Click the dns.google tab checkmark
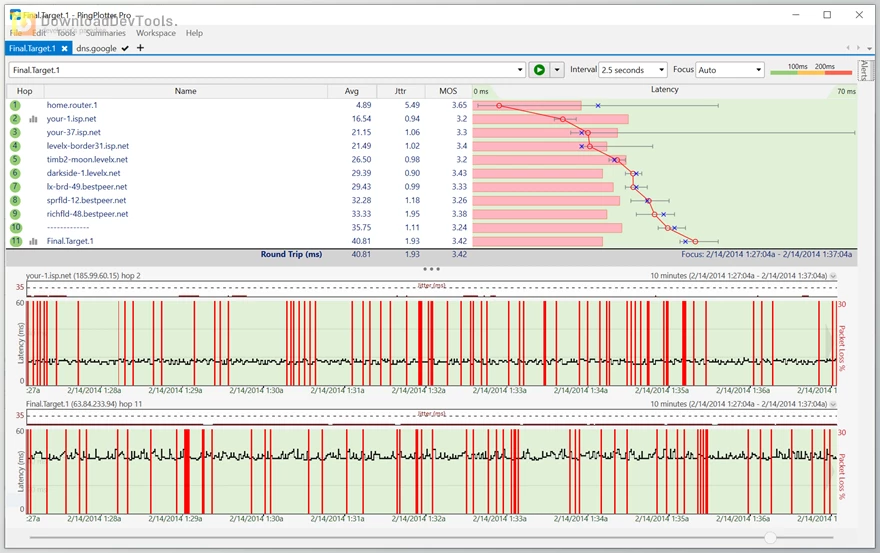This screenshot has height=553, width=880. pyautogui.click(x=125, y=48)
